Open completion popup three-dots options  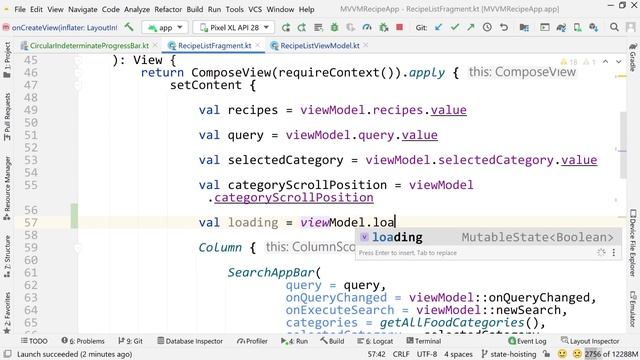click(613, 253)
